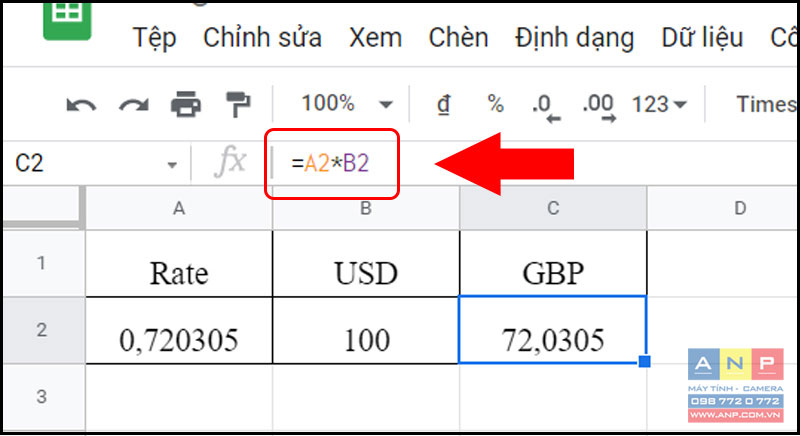The width and height of the screenshot is (800, 436).
Task: Open the Chèn menu
Action: (458, 38)
